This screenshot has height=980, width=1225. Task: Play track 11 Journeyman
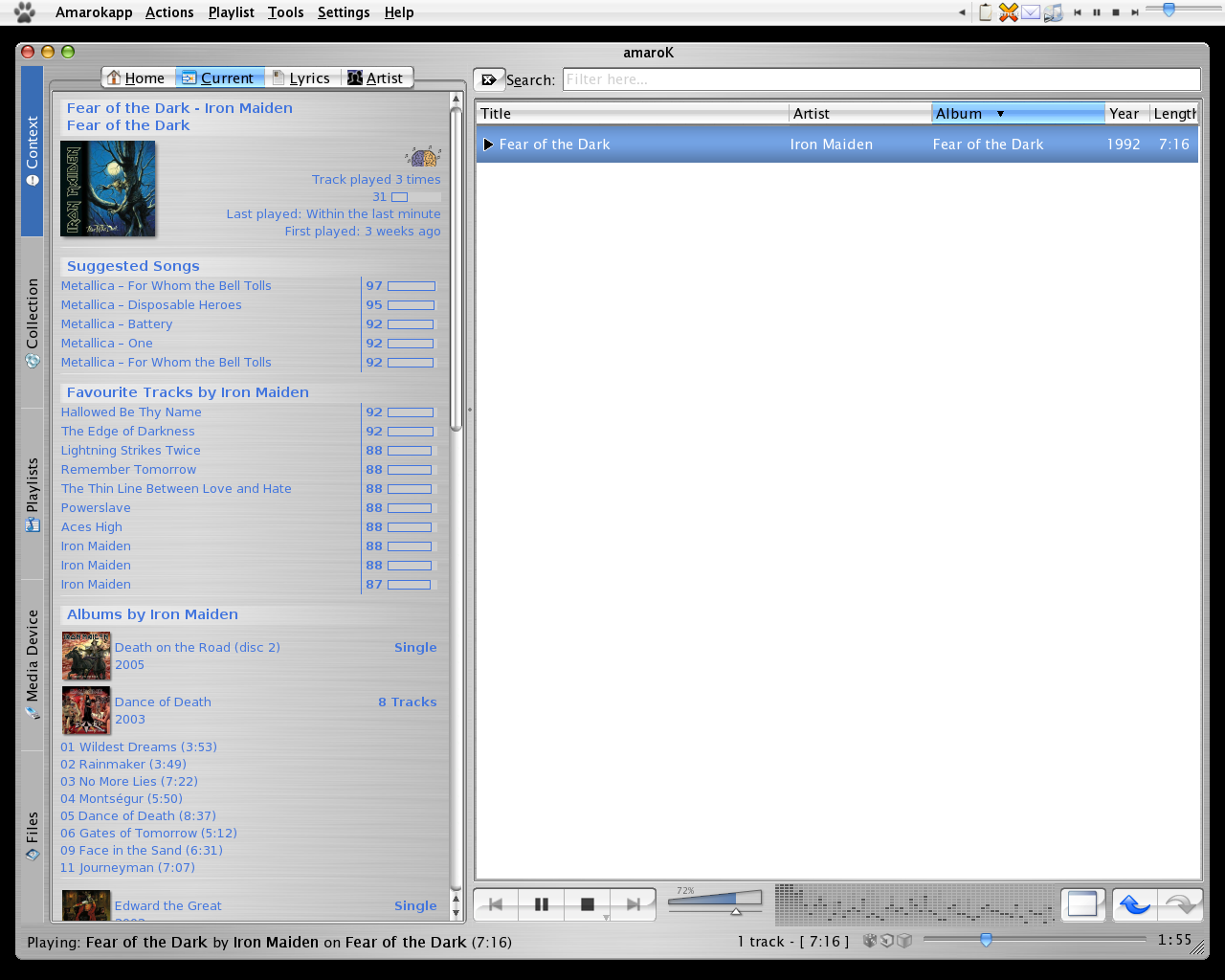point(127,868)
